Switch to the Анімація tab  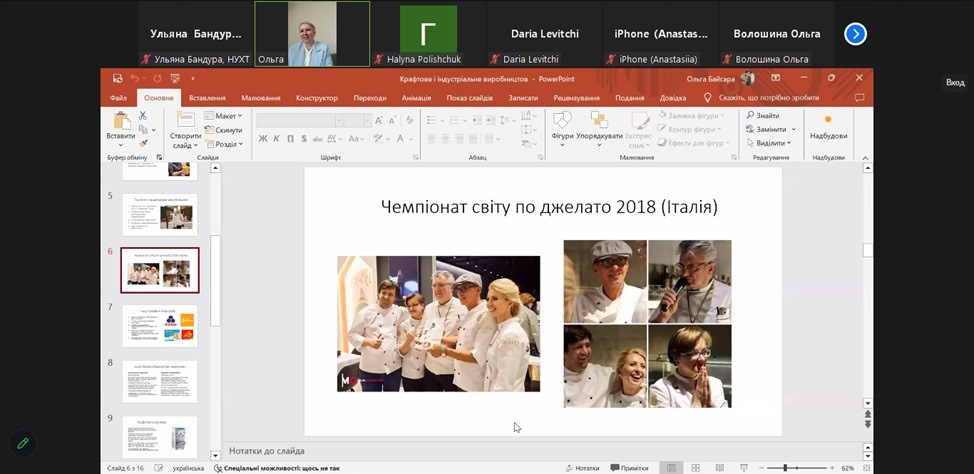coord(416,98)
